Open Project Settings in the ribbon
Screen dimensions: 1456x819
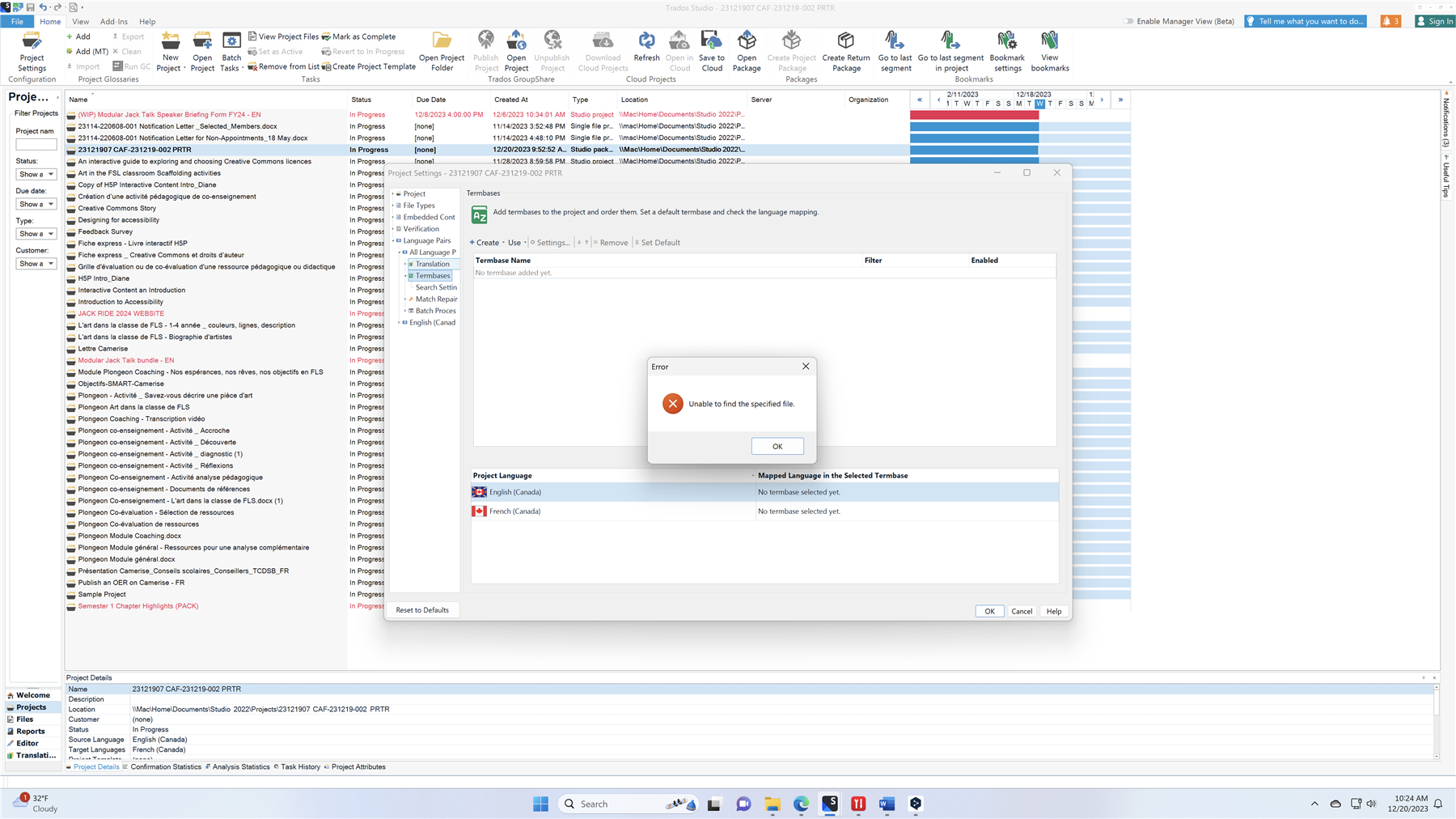32,52
